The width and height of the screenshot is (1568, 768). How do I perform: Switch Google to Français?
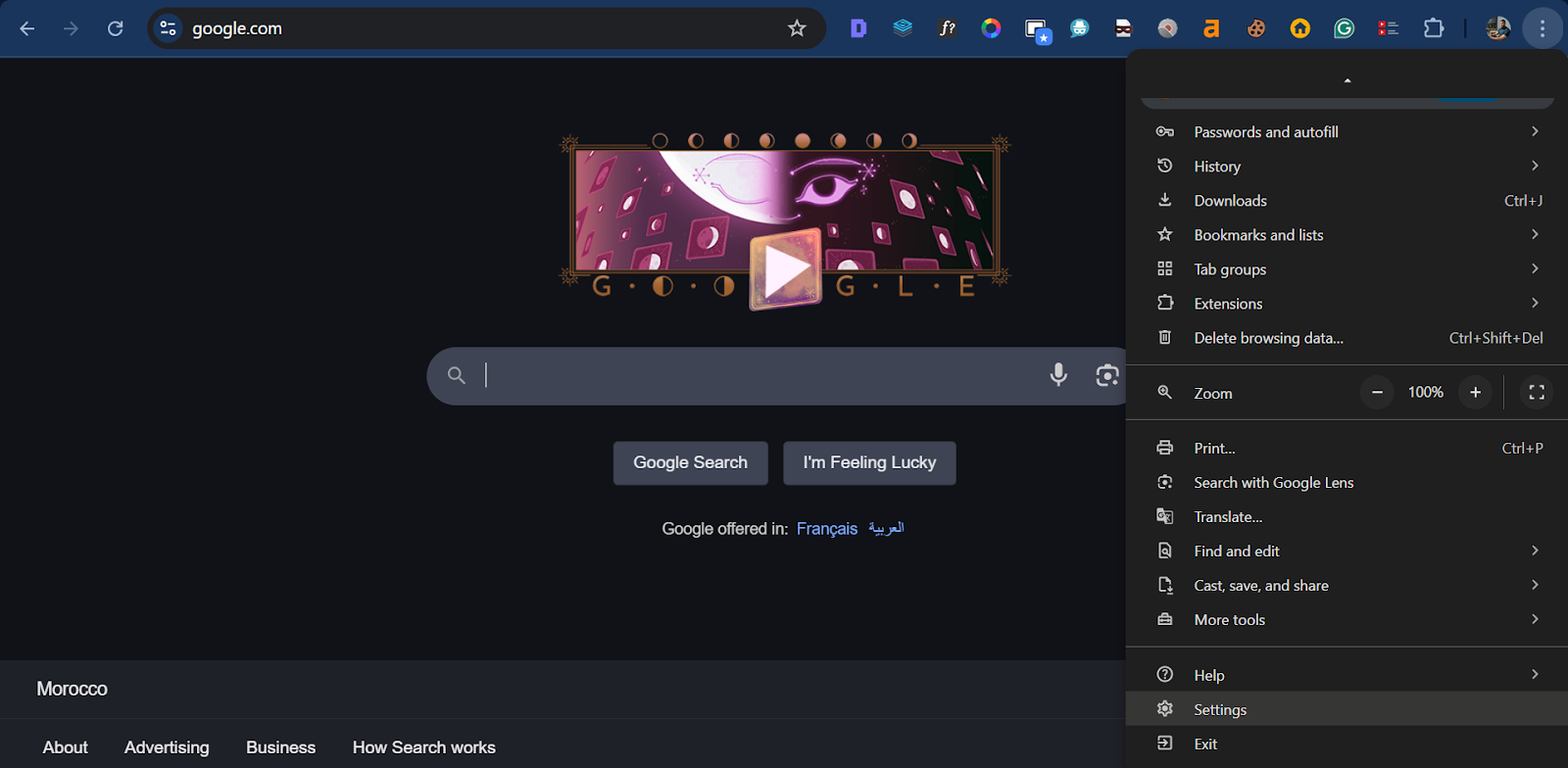[x=827, y=529]
